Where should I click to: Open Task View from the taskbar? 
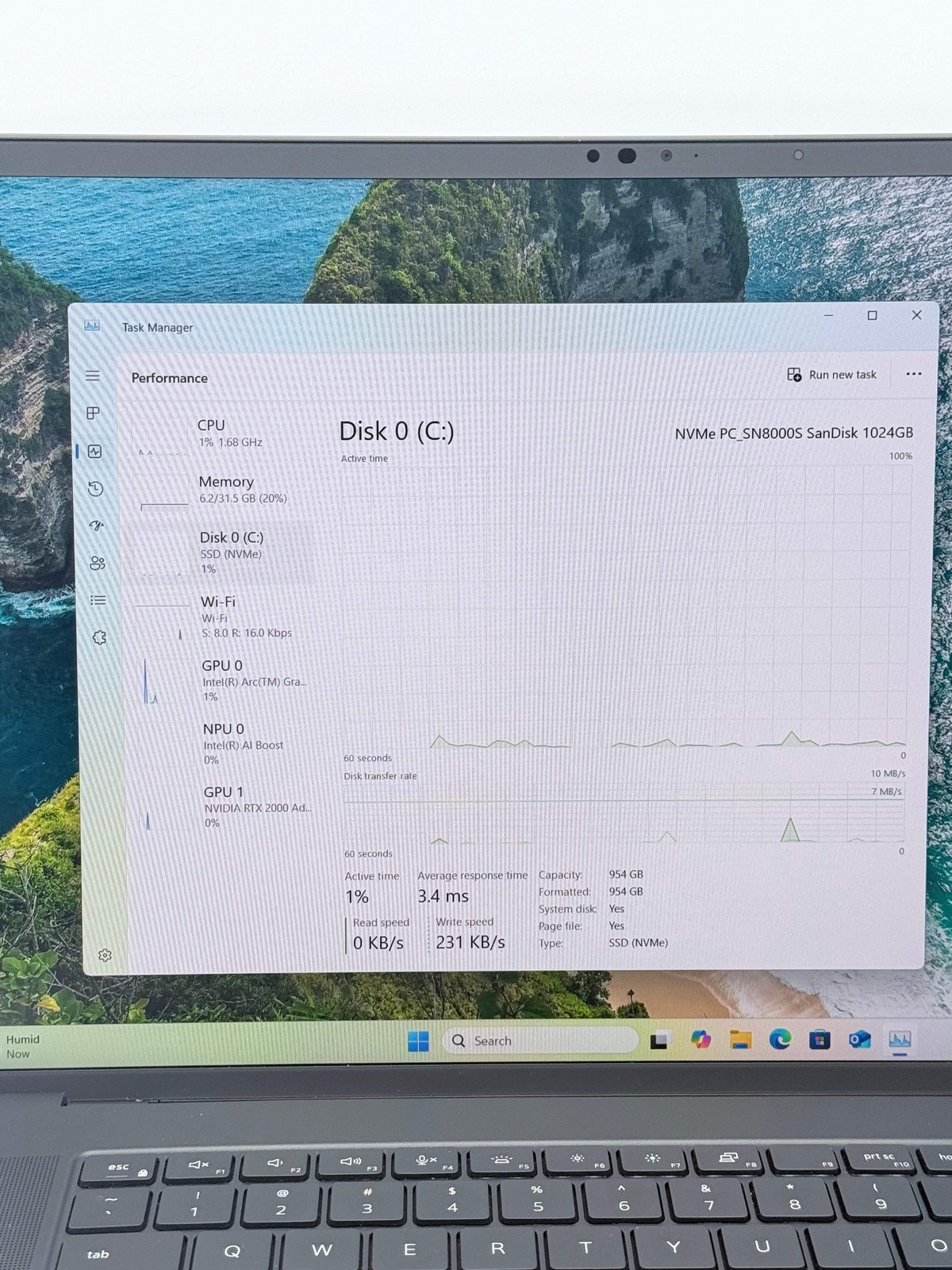[x=660, y=1040]
